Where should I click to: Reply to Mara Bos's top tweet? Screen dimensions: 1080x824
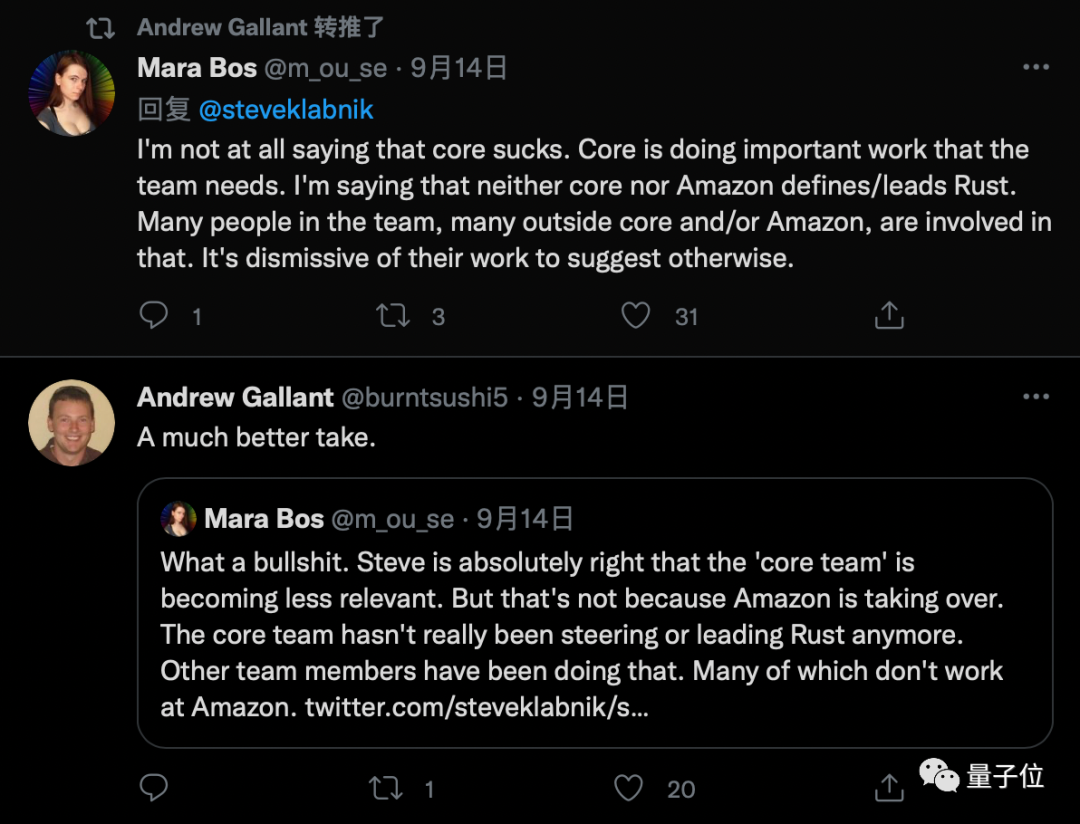pyautogui.click(x=153, y=316)
